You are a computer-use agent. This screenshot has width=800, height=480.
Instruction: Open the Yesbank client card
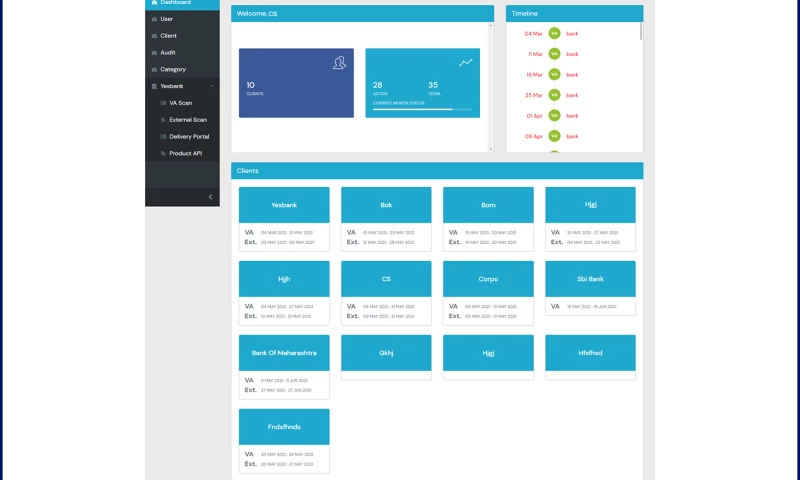284,219
